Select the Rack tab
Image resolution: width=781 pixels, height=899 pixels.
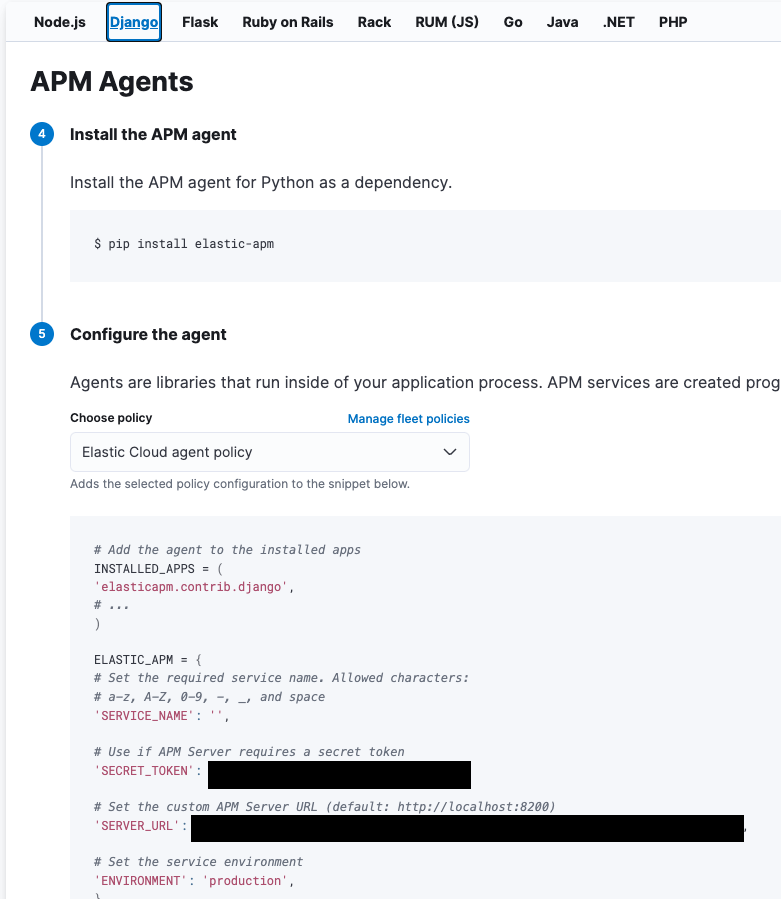click(x=374, y=22)
